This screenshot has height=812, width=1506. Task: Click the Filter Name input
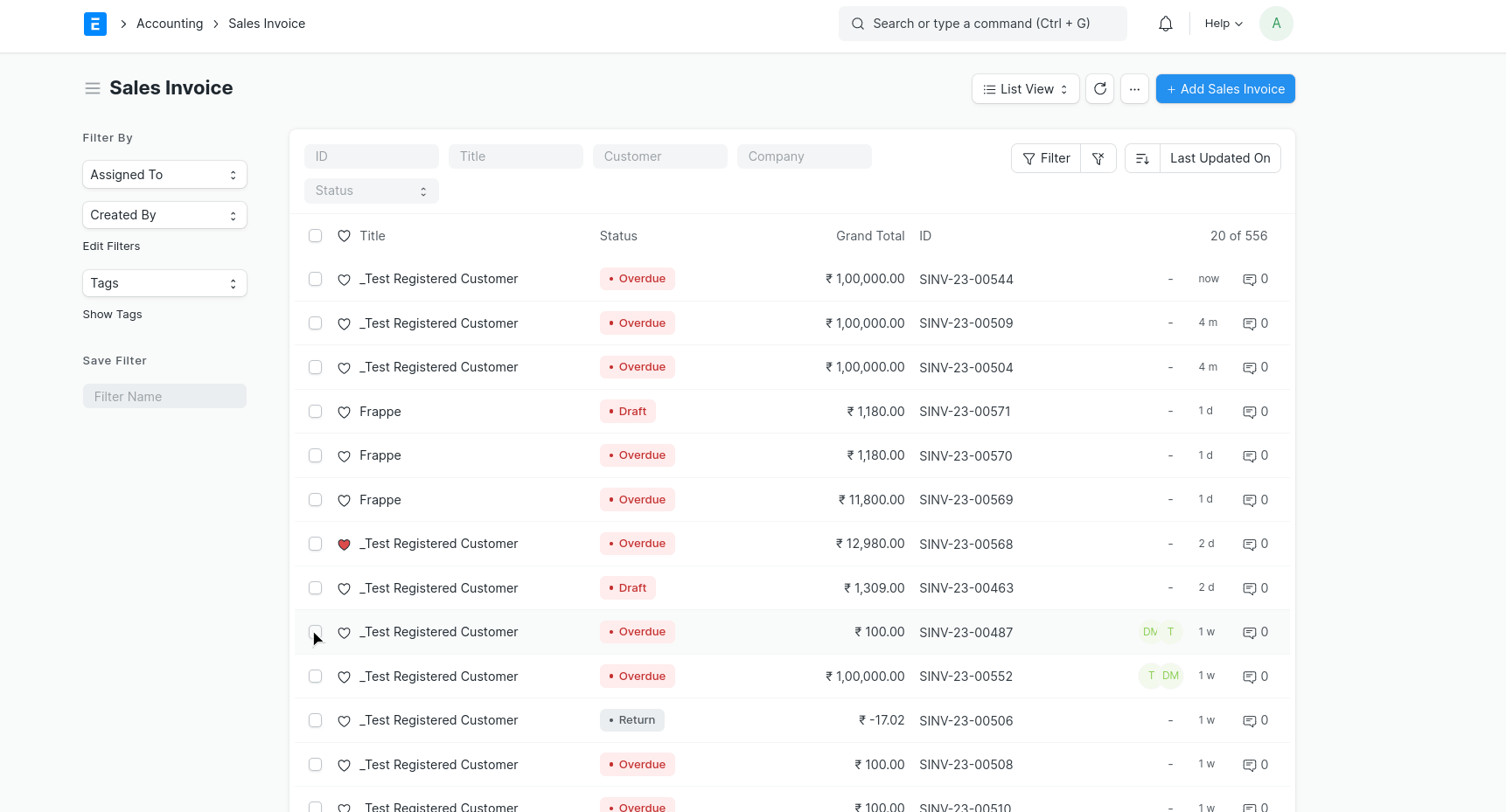(164, 397)
